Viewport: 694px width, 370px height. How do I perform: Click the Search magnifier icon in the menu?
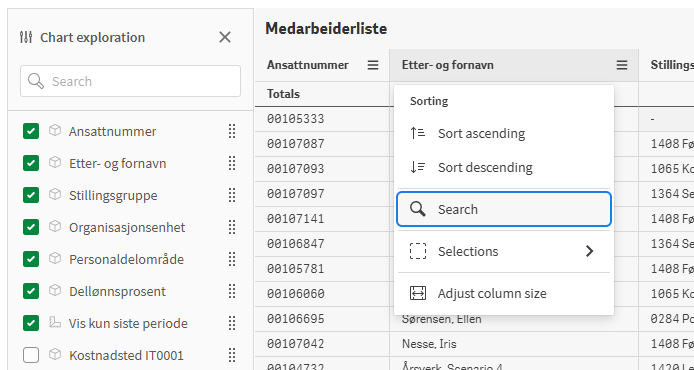(418, 209)
